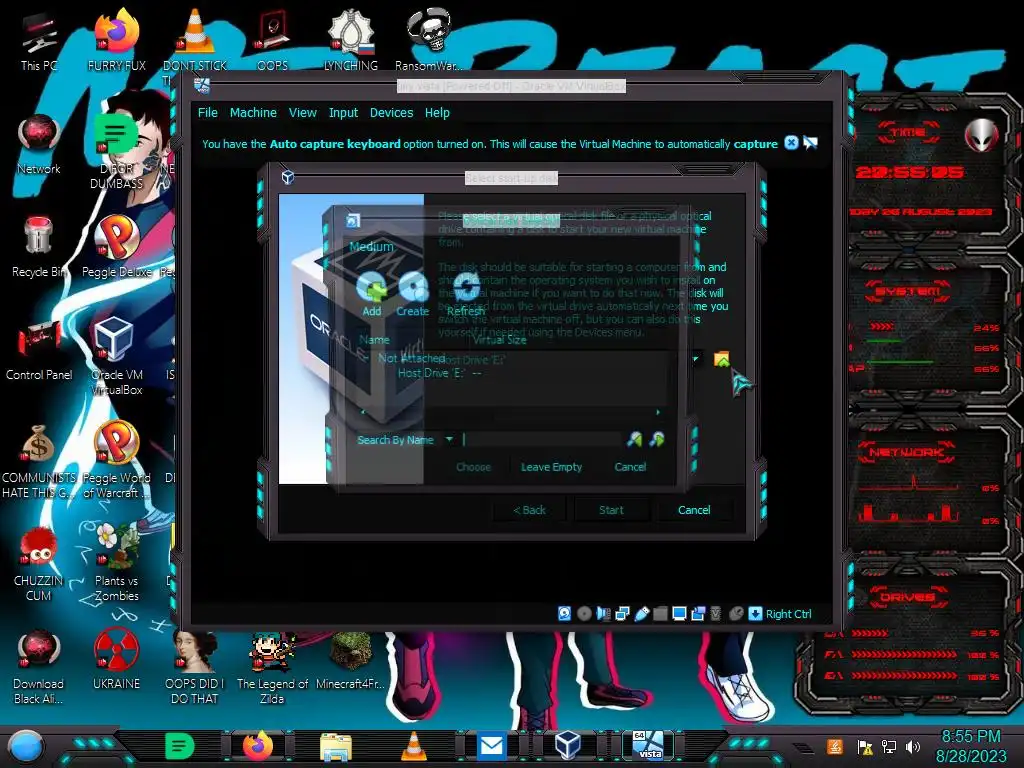Open the DONT STICK VLC shortcut
This screenshot has height=768, width=1024.
[x=195, y=40]
